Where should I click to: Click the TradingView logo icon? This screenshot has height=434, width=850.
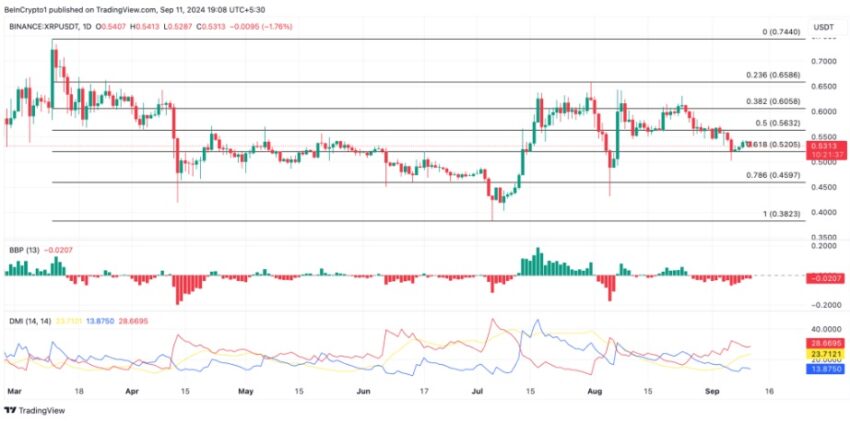[10, 411]
